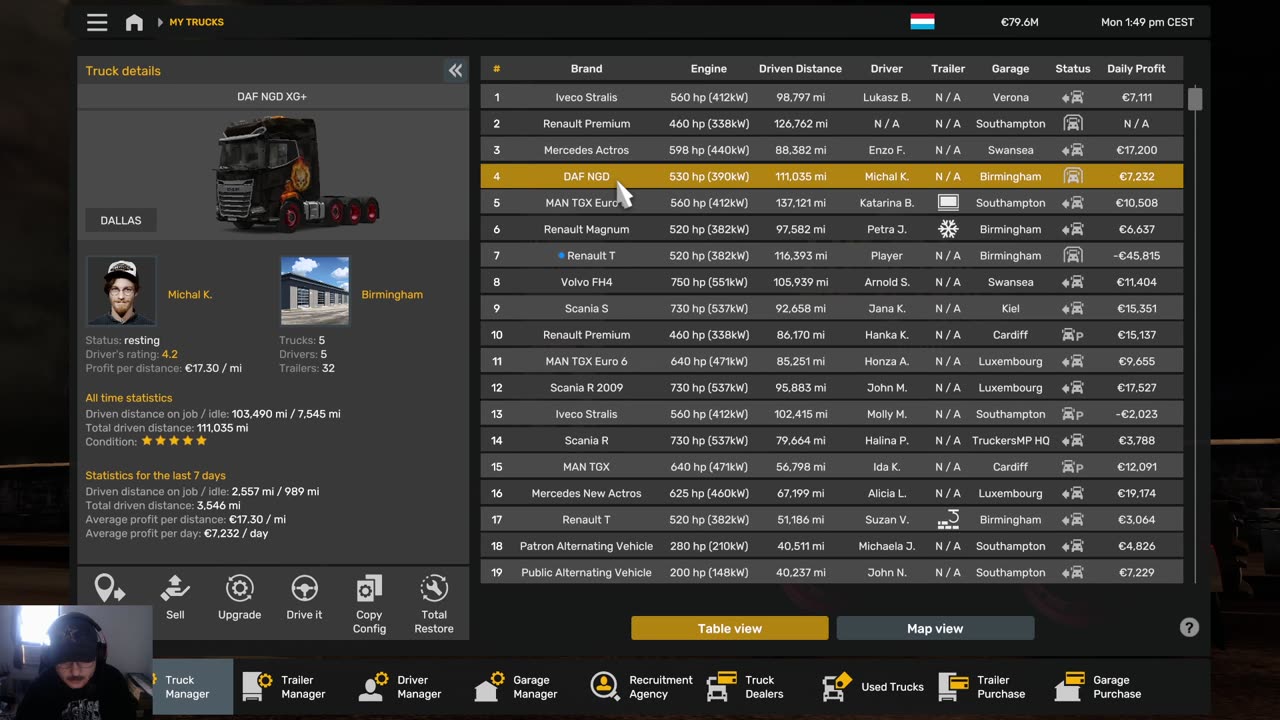Open the help question mark icon

point(1189,627)
